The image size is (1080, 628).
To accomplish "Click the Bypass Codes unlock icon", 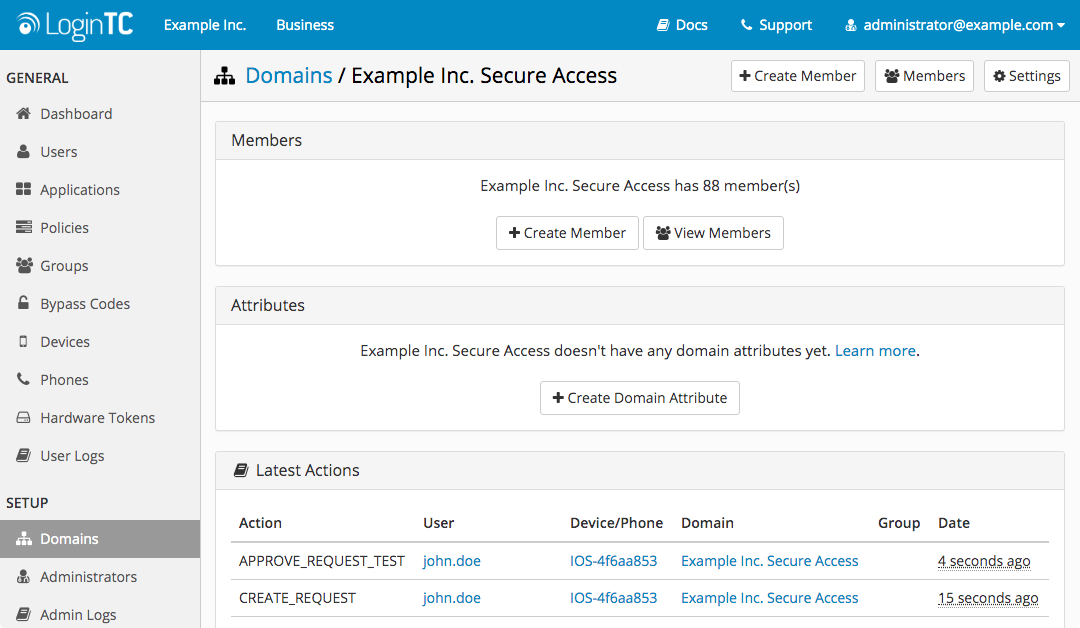I will tap(23, 302).
